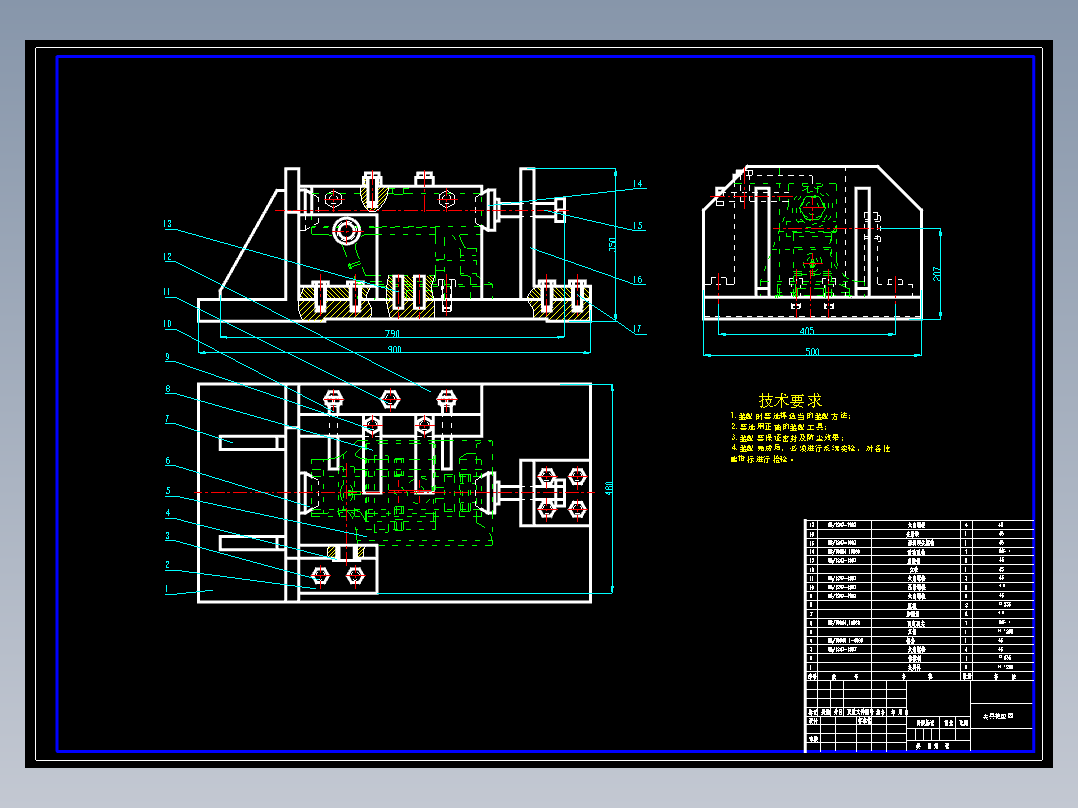Click part balloon number '14'

tap(637, 184)
